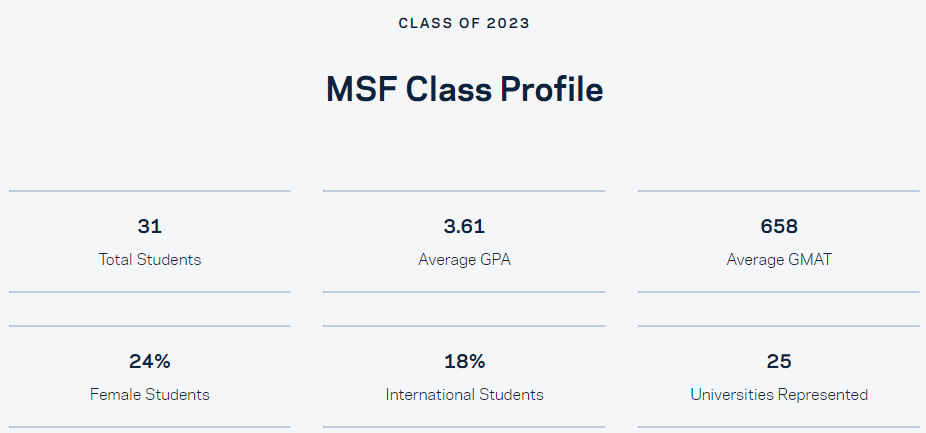Click the 658 GMAT score
The height and width of the screenshot is (433, 926).
(x=779, y=226)
